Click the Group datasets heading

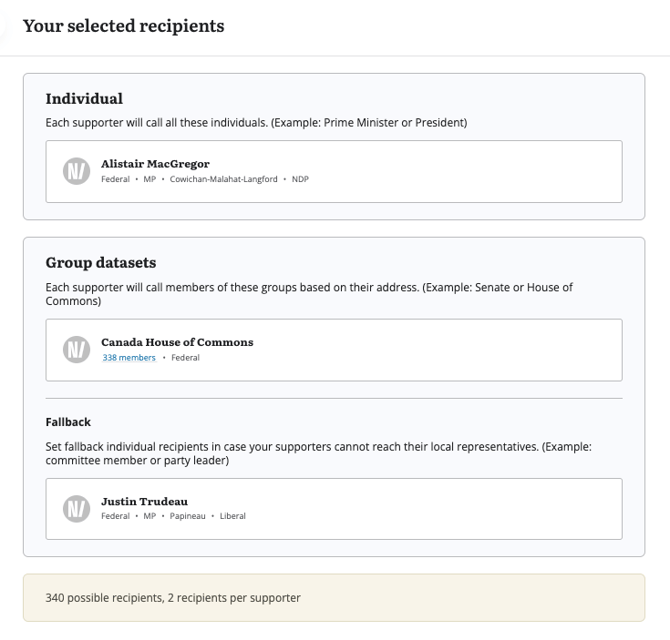tap(100, 263)
